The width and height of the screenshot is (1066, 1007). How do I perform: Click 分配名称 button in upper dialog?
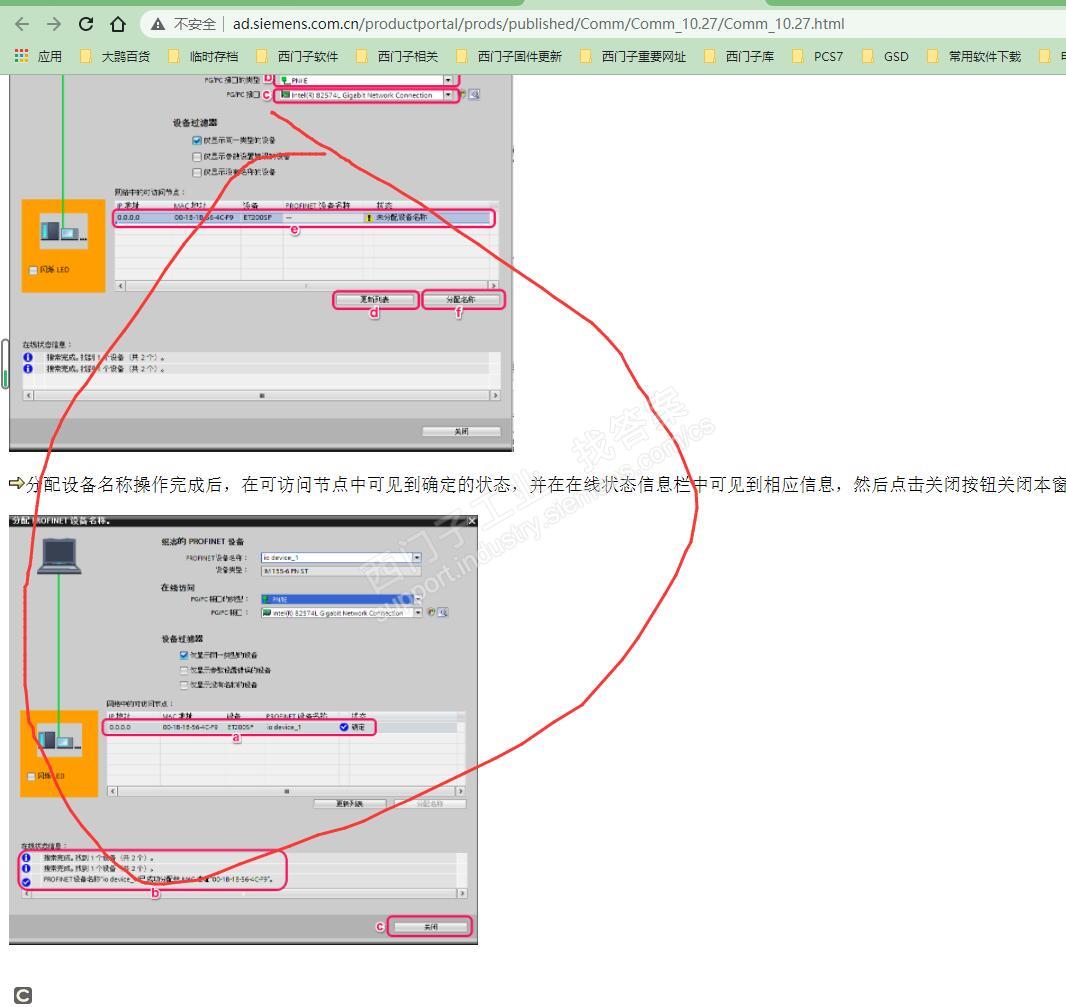(462, 300)
